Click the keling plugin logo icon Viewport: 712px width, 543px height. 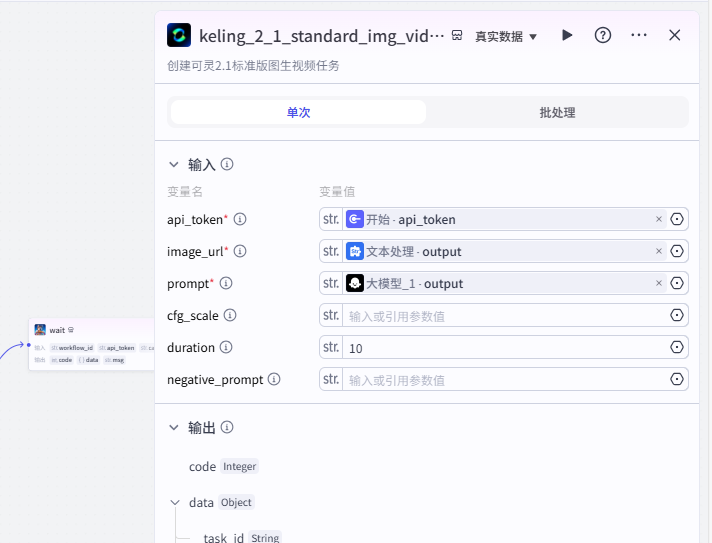[x=179, y=35]
